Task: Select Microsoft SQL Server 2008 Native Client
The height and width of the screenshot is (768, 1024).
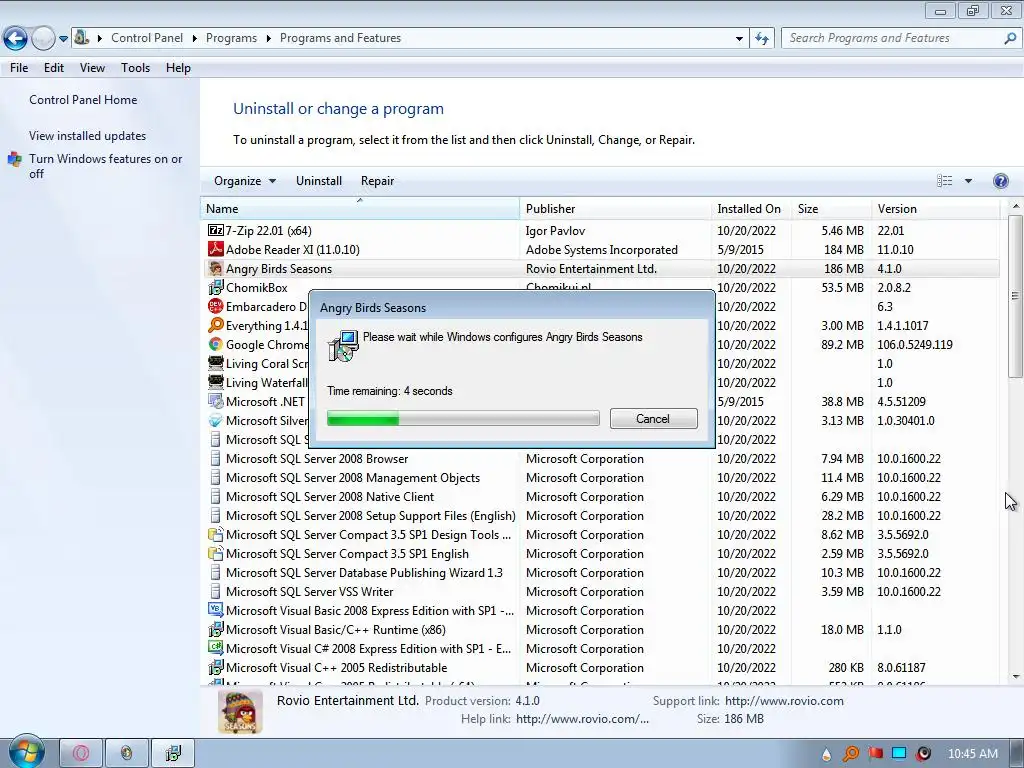Action: [x=600, y=496]
